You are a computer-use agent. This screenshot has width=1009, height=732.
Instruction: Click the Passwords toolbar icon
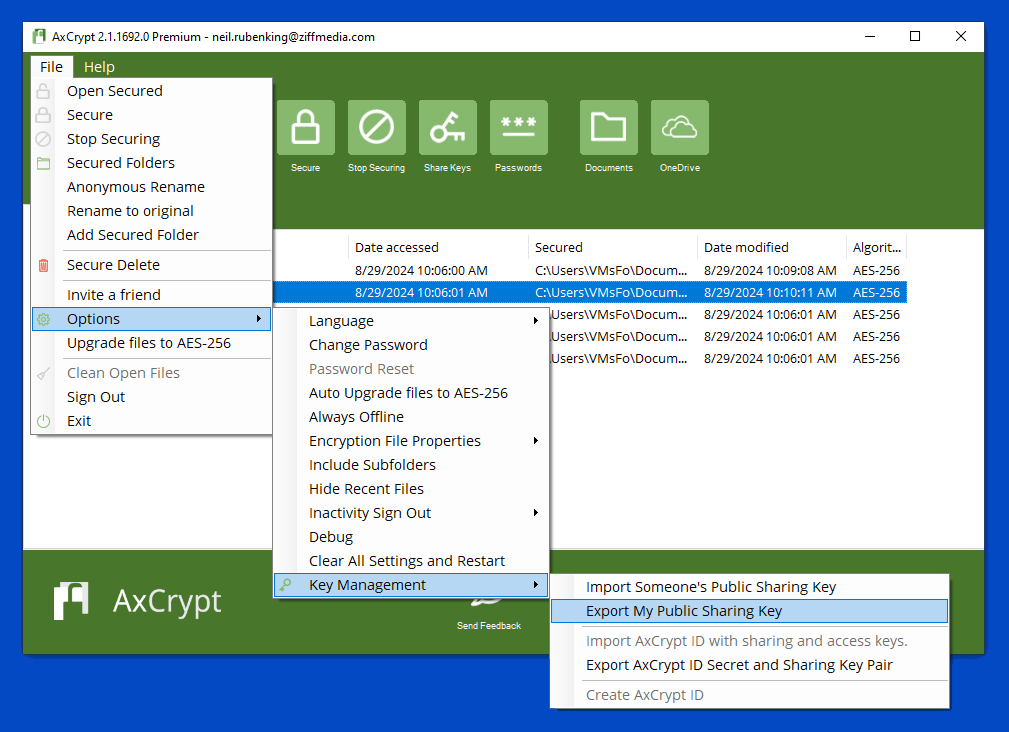[518, 128]
